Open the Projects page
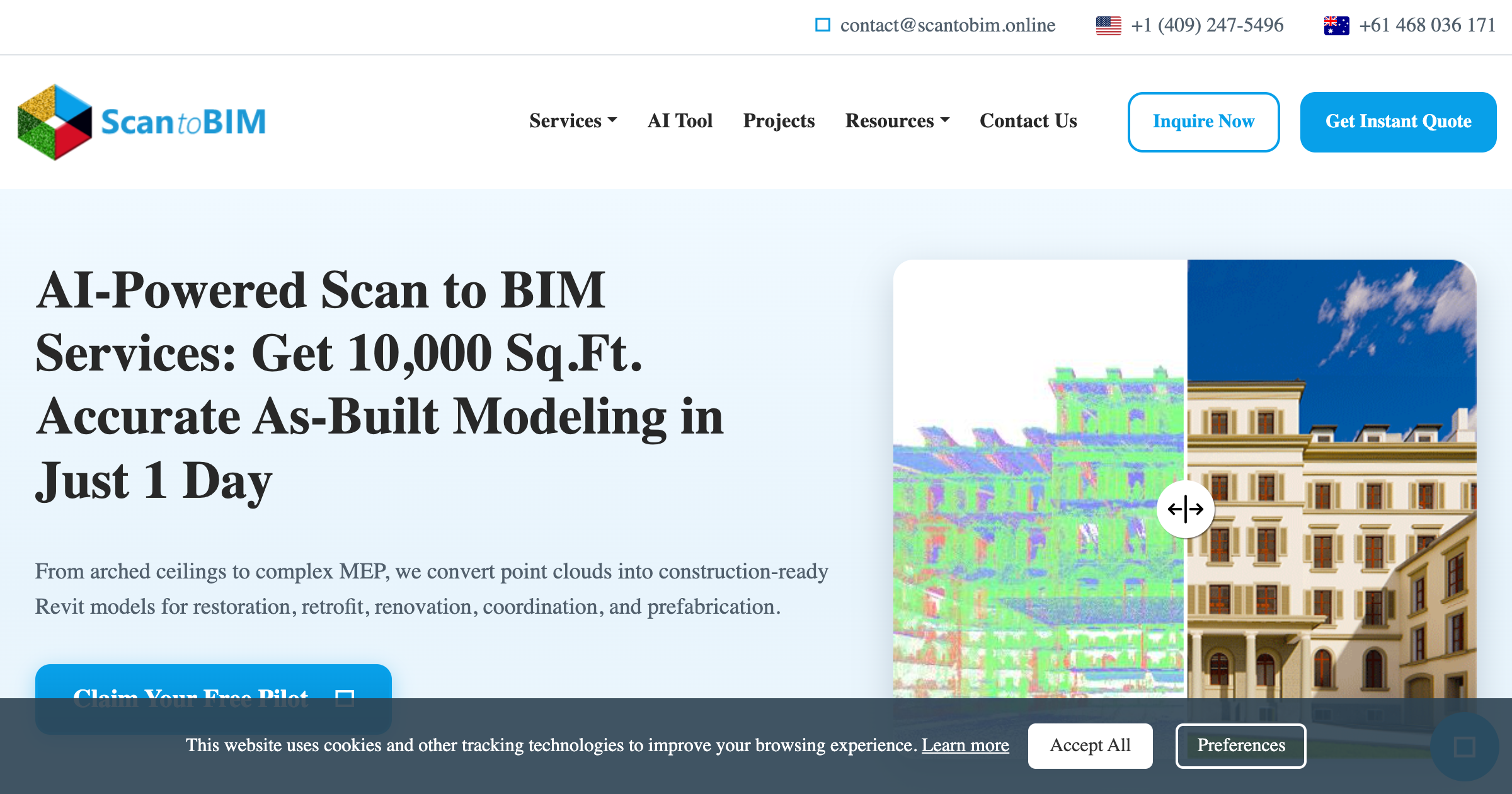The width and height of the screenshot is (1512, 794). tap(779, 121)
